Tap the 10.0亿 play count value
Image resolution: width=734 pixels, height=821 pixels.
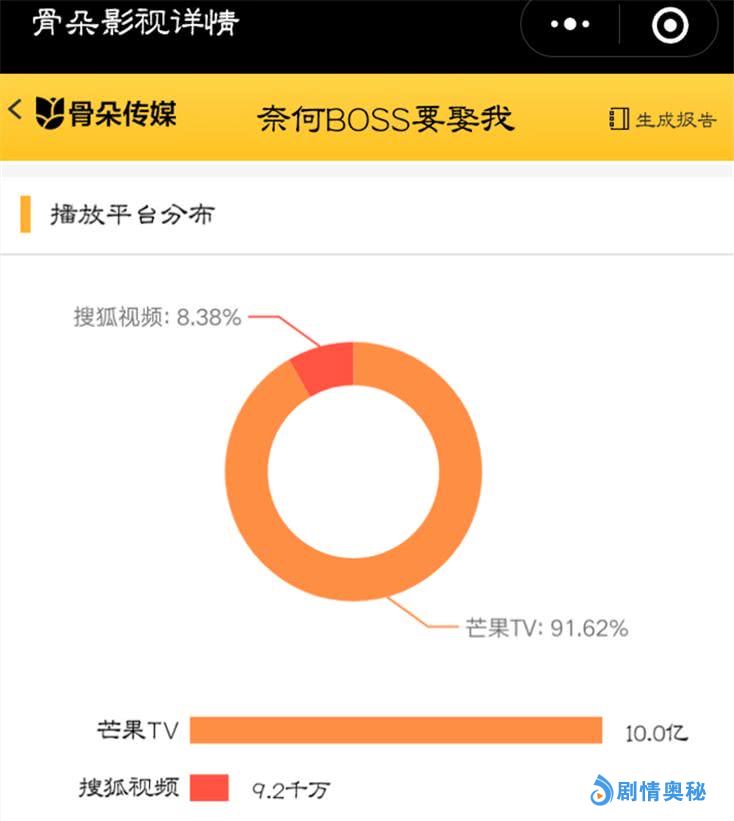pyautogui.click(x=656, y=732)
